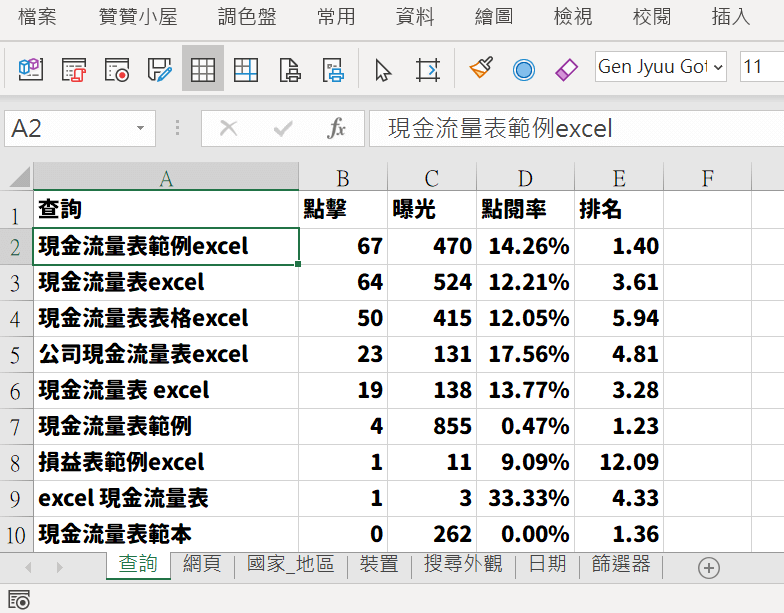The height and width of the screenshot is (613, 784).
Task: Click the orange format painter brush
Action: tap(481, 68)
